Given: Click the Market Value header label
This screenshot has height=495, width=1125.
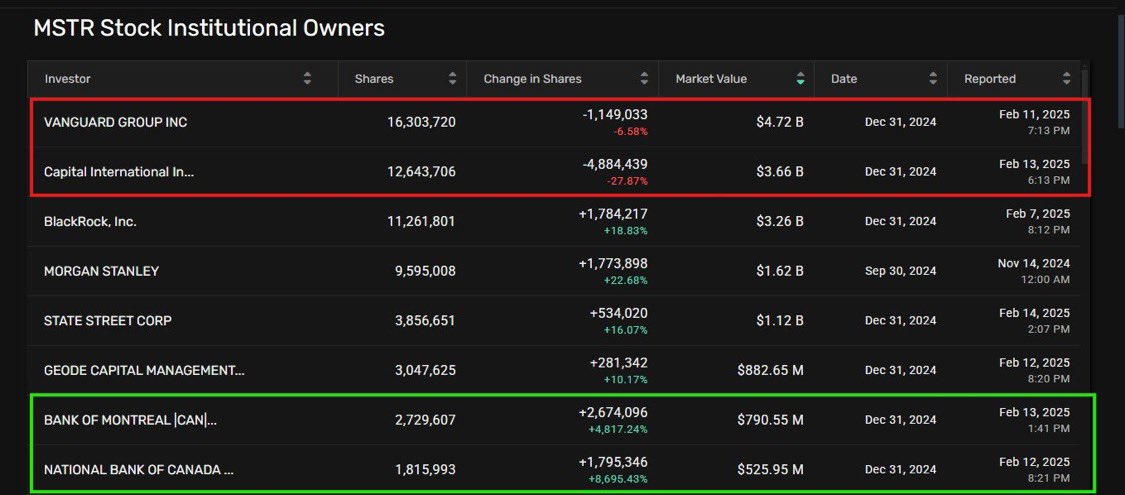Looking at the screenshot, I should tap(711, 79).
